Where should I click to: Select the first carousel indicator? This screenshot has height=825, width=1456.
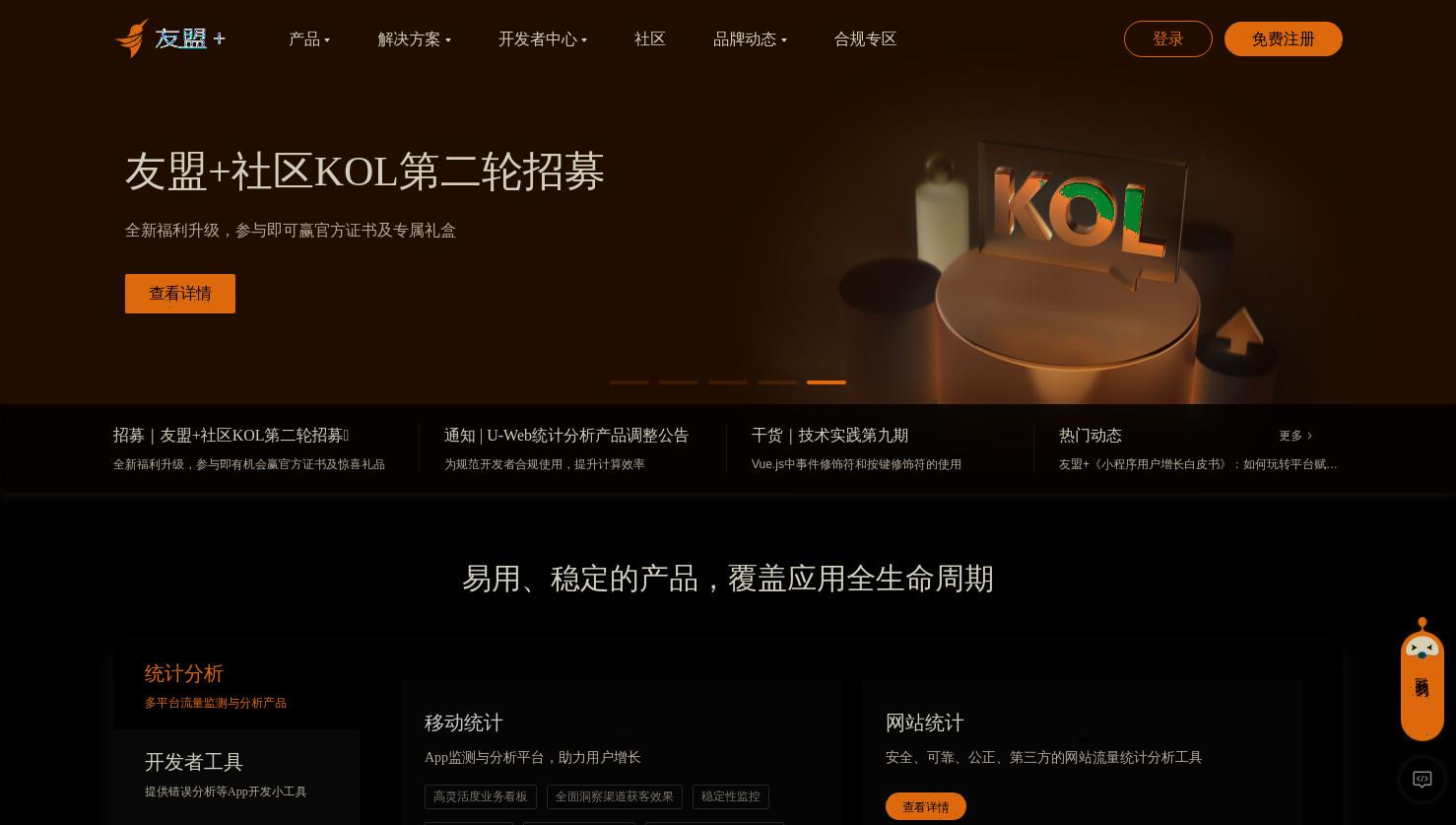pos(629,382)
